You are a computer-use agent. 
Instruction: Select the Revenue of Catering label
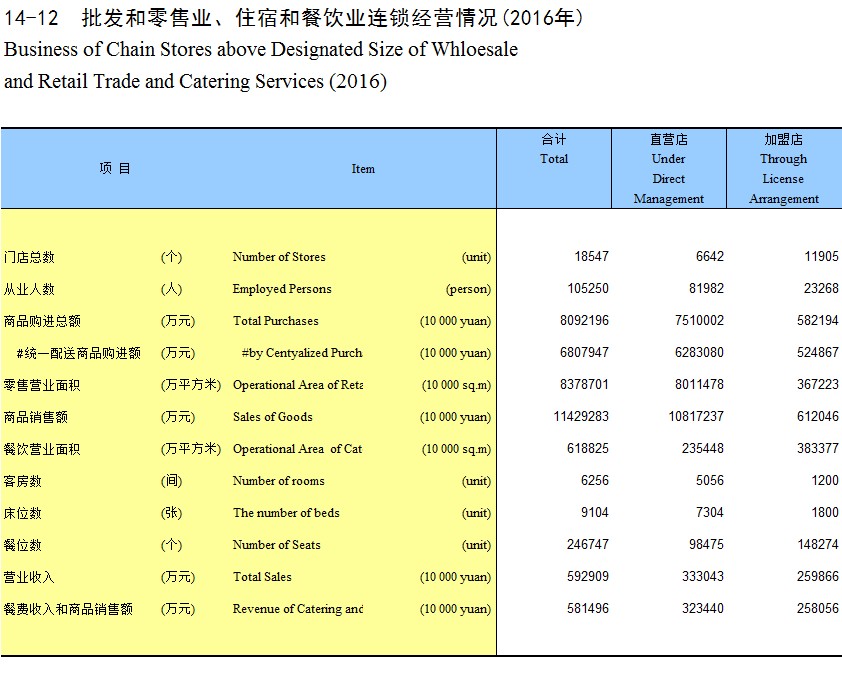point(297,609)
